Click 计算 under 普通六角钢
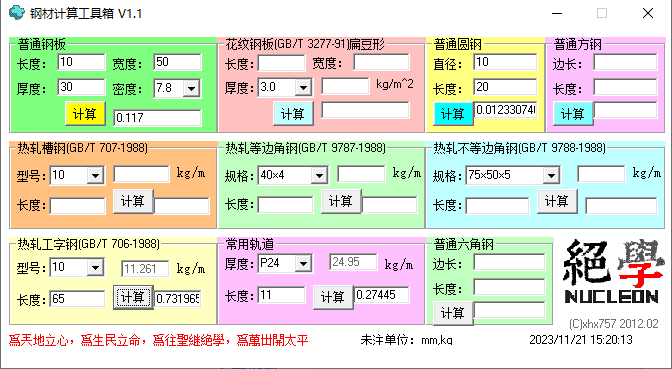672x369 pixels. click(453, 313)
